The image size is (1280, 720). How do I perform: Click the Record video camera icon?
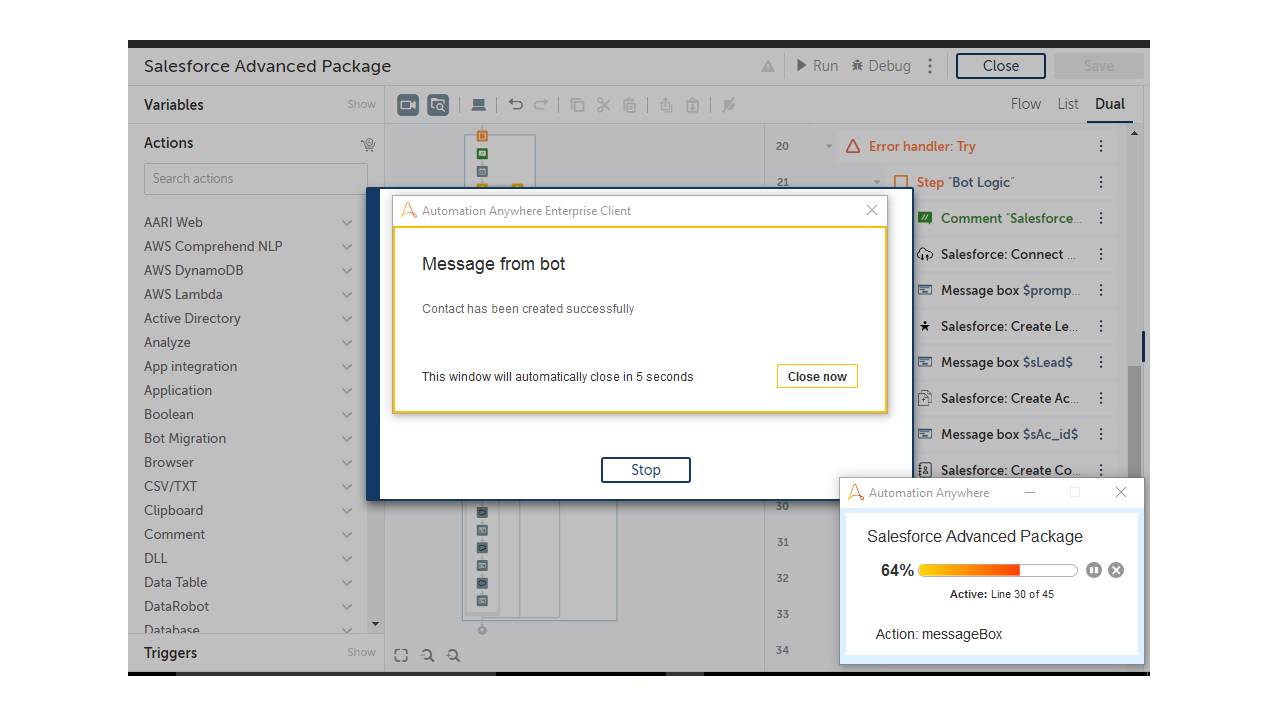point(407,105)
